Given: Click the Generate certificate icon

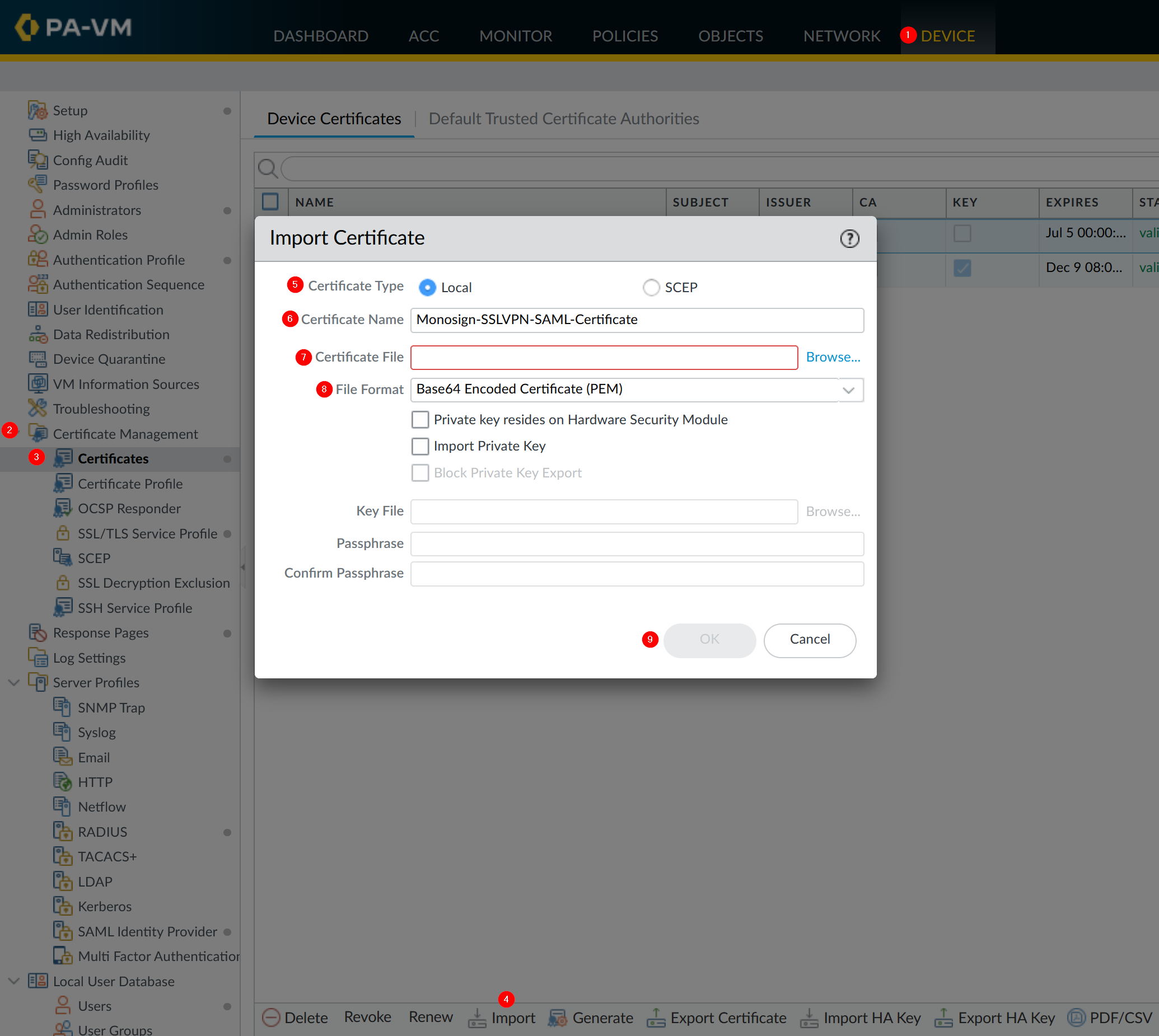Looking at the screenshot, I should point(558,1018).
